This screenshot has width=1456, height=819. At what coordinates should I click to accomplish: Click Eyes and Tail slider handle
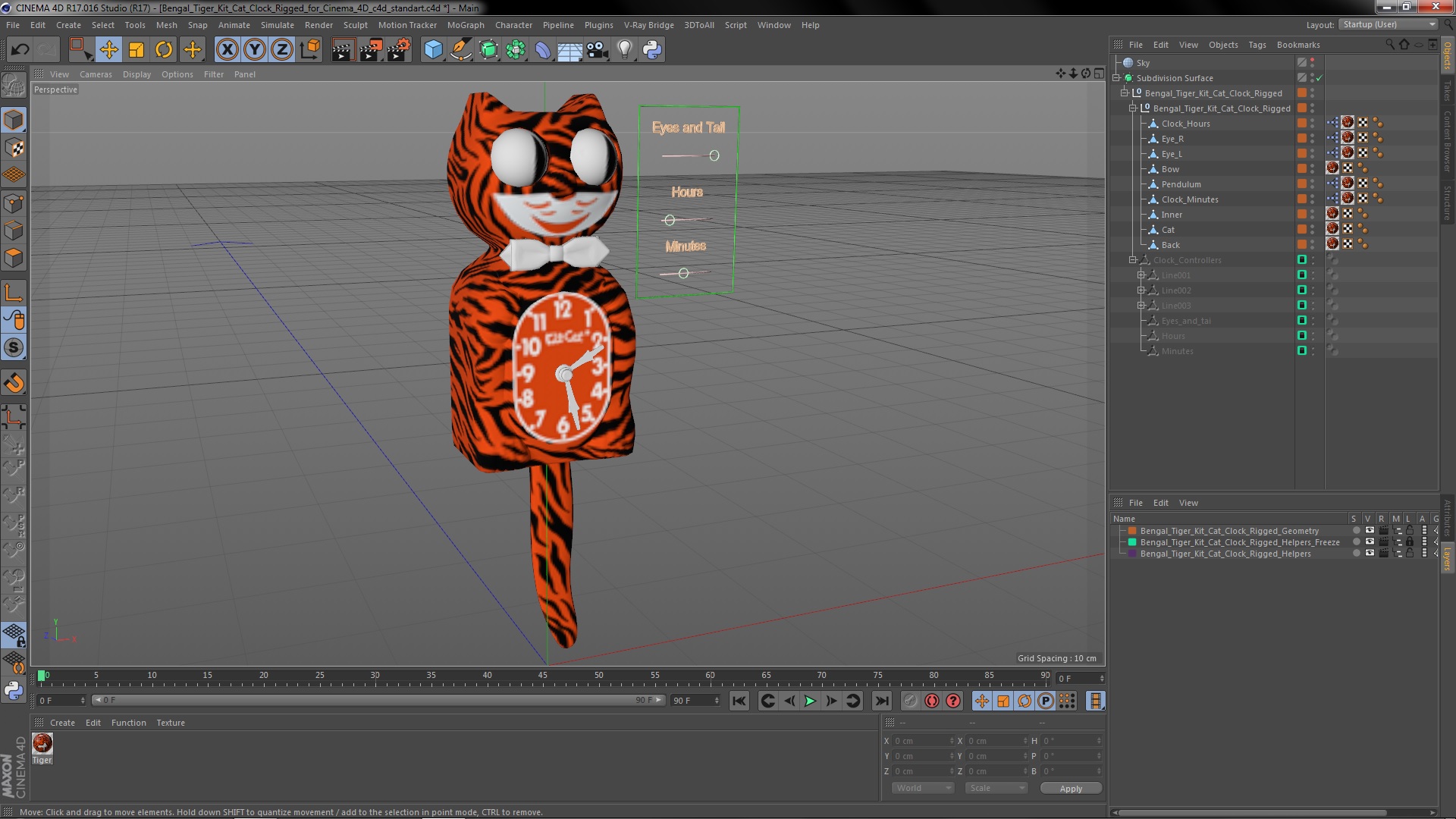714,155
